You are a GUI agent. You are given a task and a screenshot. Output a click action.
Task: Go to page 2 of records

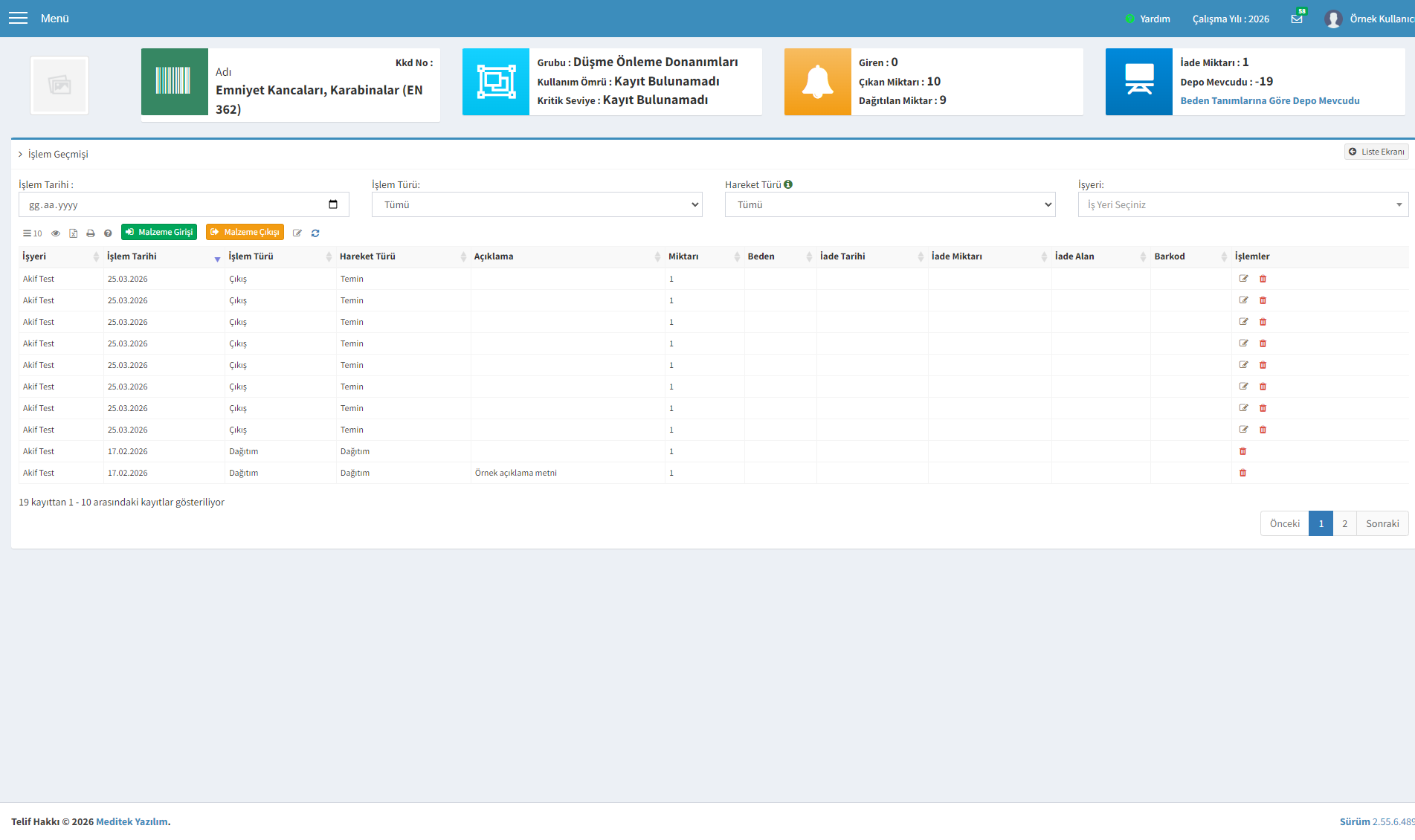(x=1344, y=523)
